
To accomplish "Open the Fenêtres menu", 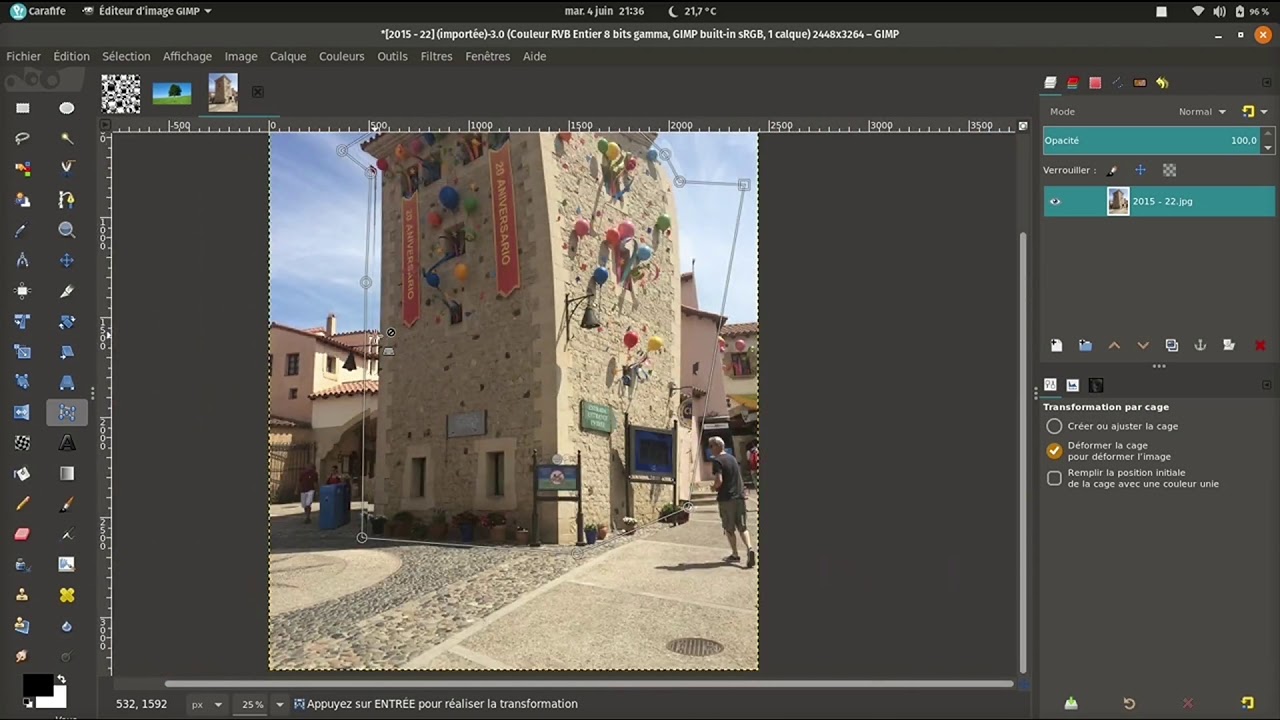I will click(x=488, y=56).
